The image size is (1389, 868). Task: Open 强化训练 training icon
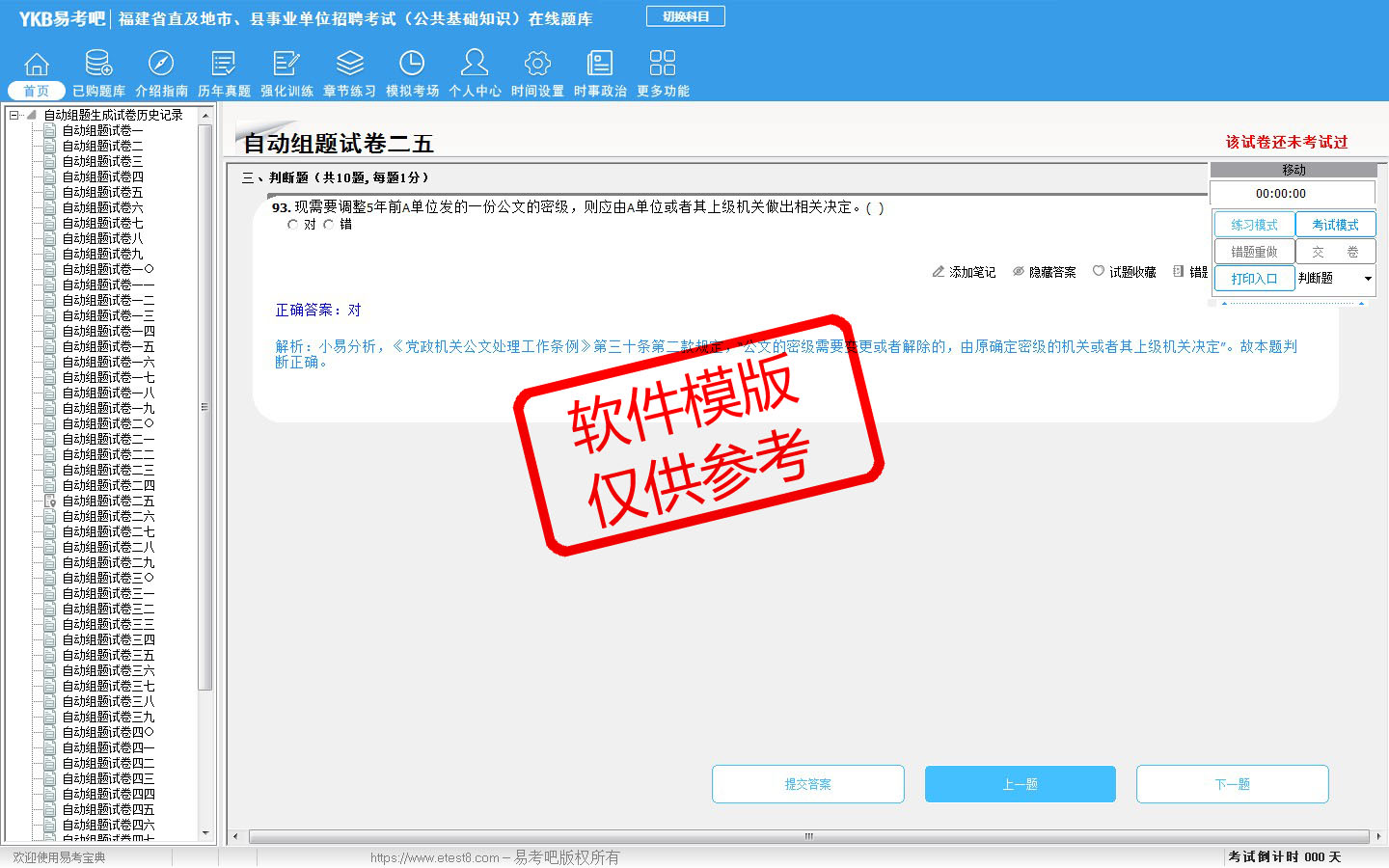[x=286, y=65]
